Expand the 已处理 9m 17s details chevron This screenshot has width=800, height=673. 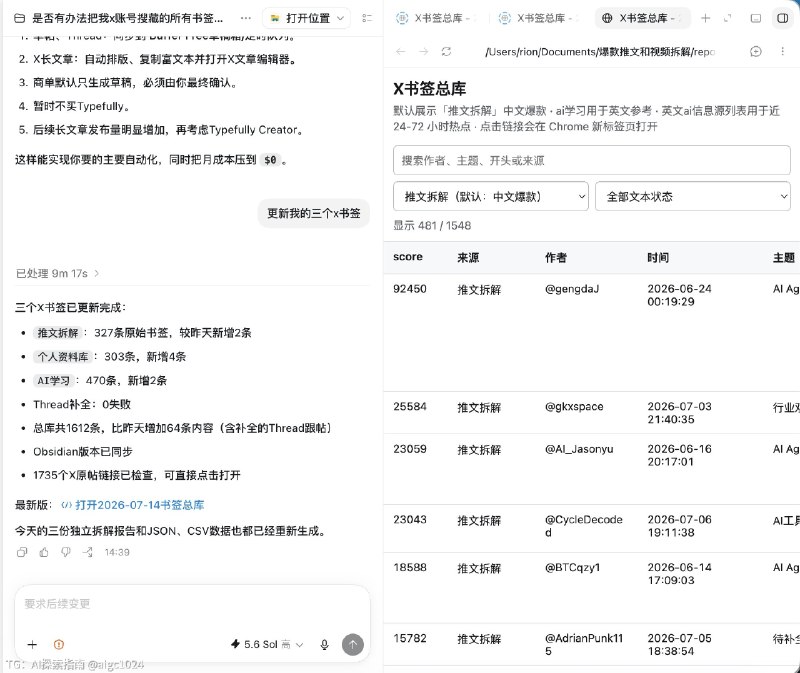96,273
